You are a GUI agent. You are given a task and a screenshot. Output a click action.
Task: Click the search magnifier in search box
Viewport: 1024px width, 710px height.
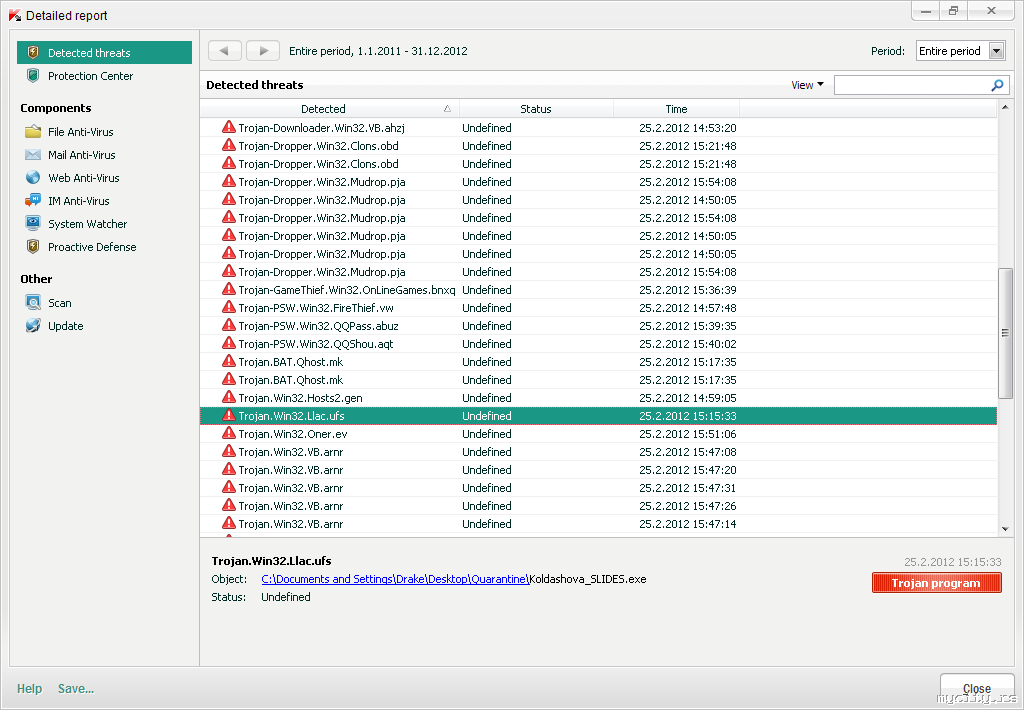pos(996,86)
